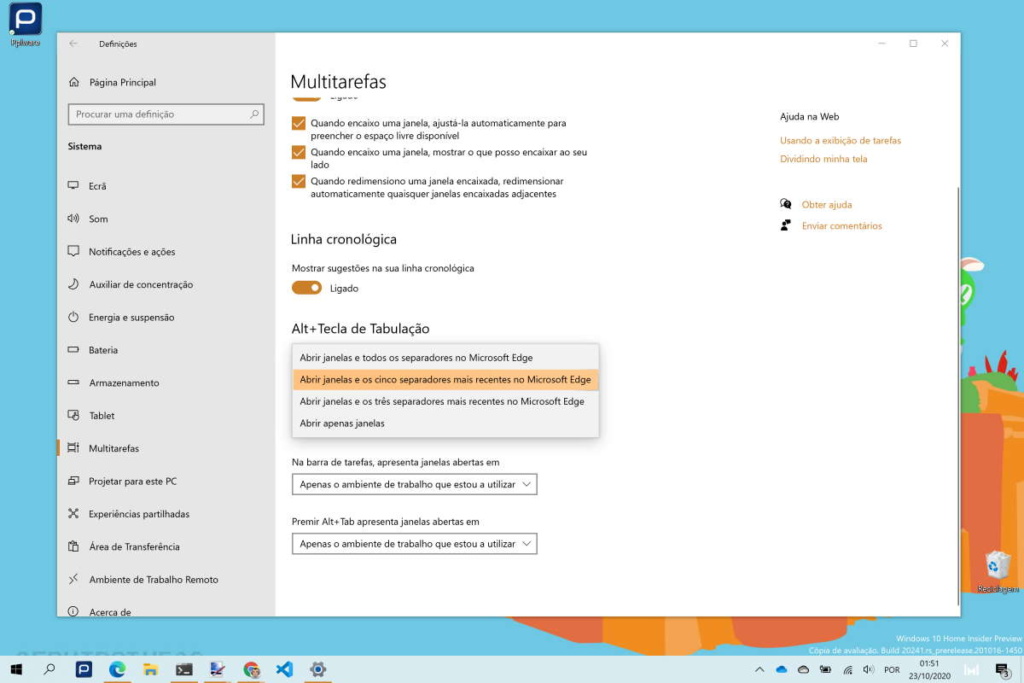Select 'Abrir apenas janelas' in the list
The image size is (1024, 683).
click(x=341, y=423)
